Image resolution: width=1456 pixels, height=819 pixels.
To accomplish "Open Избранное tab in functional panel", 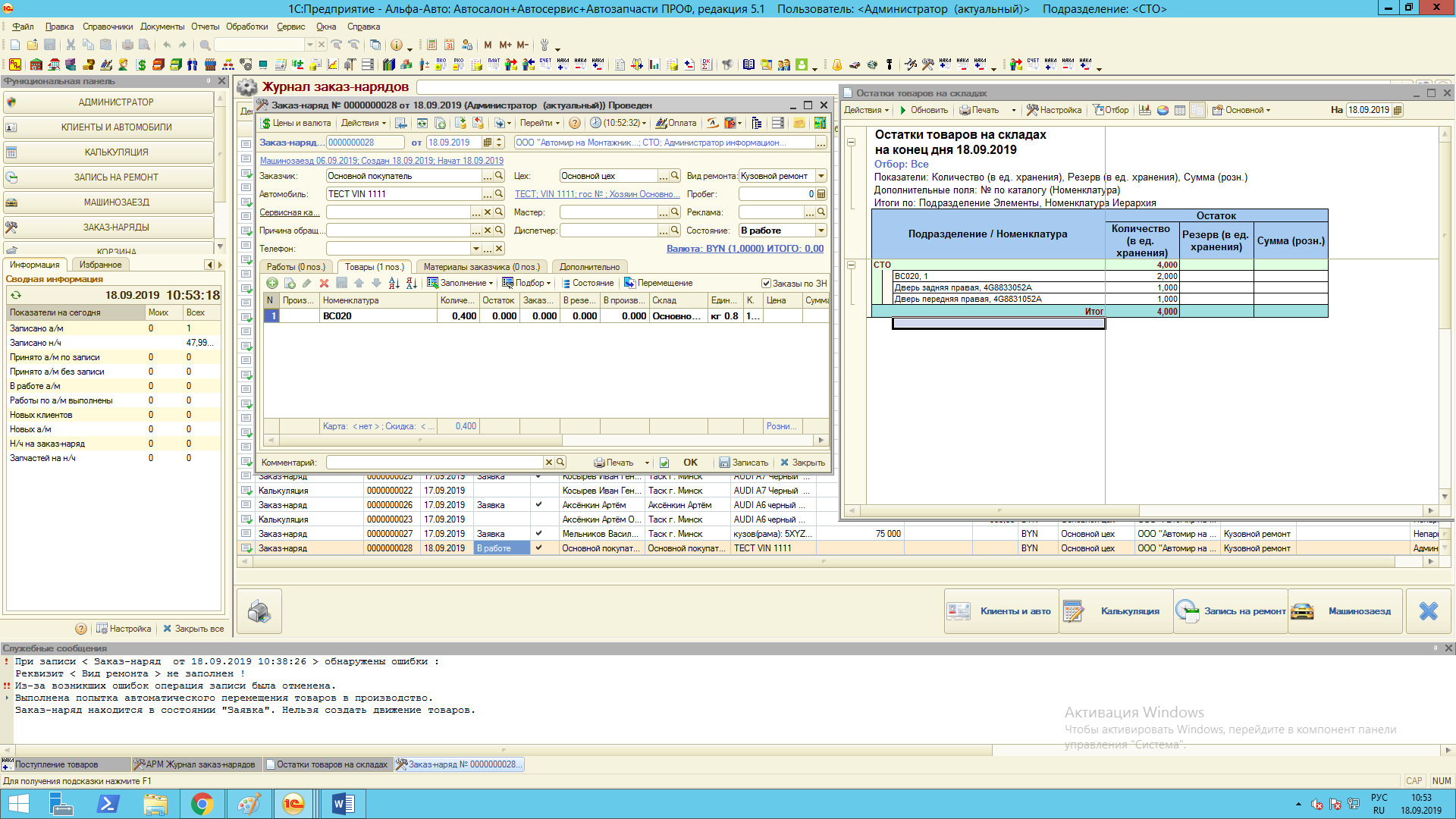I will point(101,265).
